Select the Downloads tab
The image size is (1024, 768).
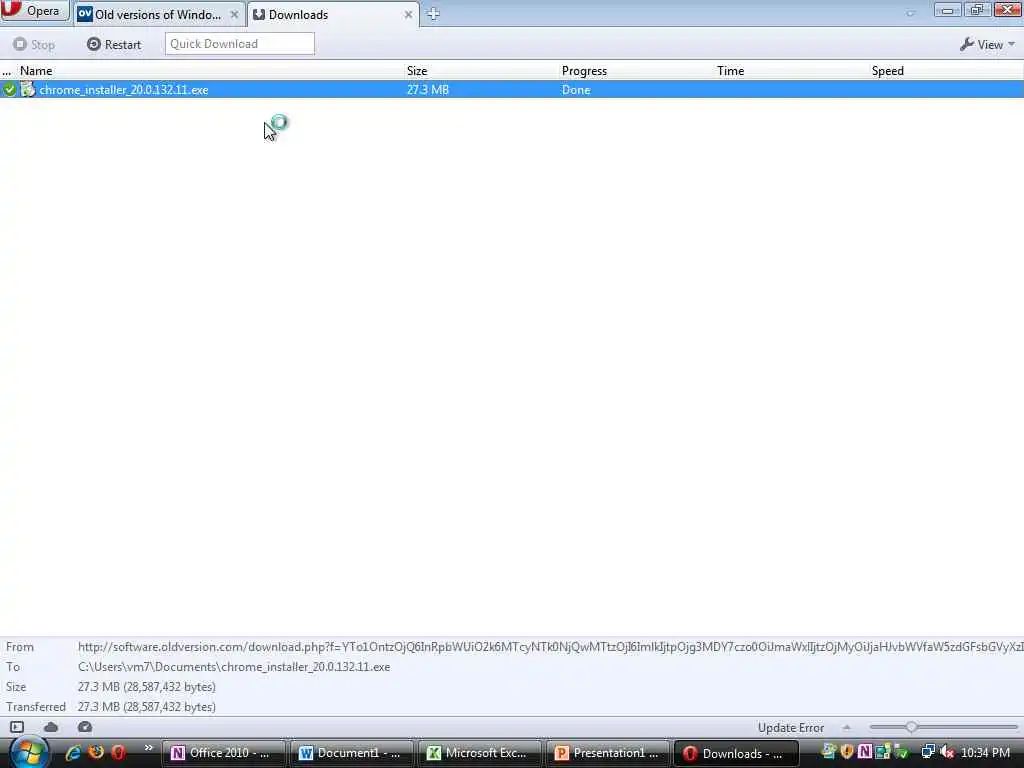(x=332, y=14)
